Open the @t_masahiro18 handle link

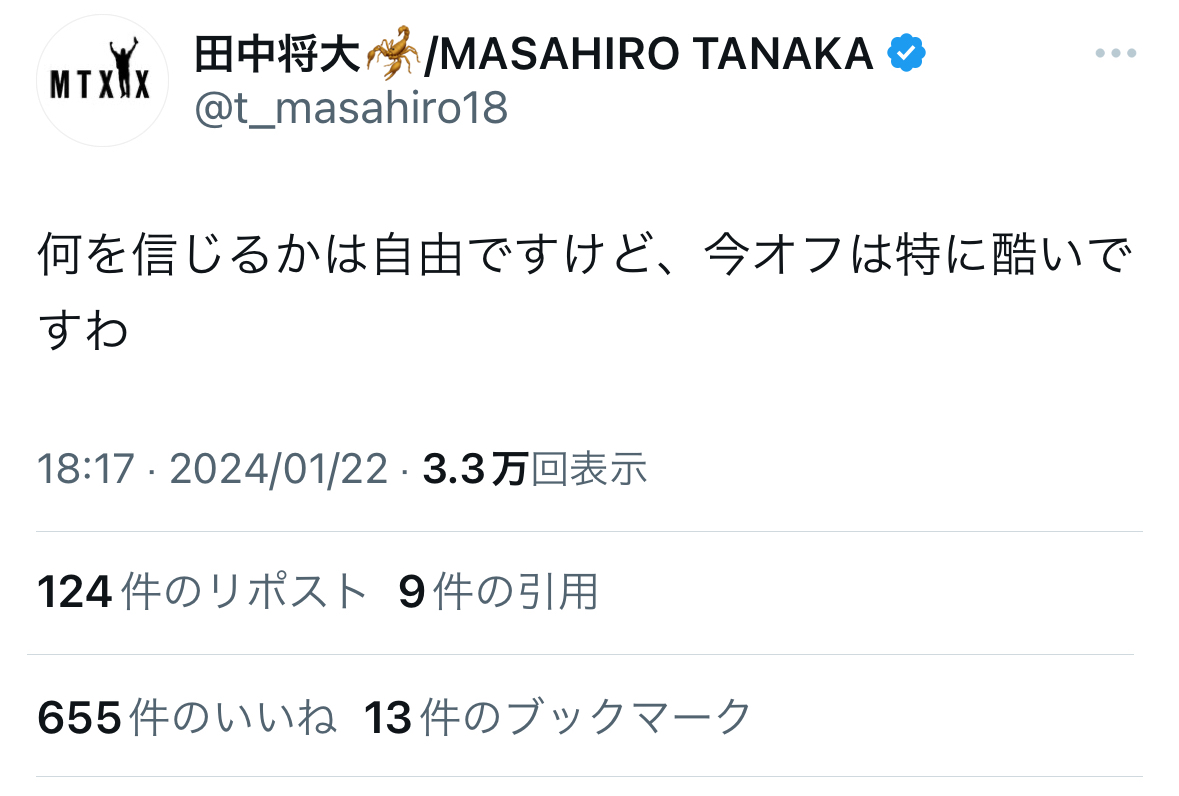351,107
